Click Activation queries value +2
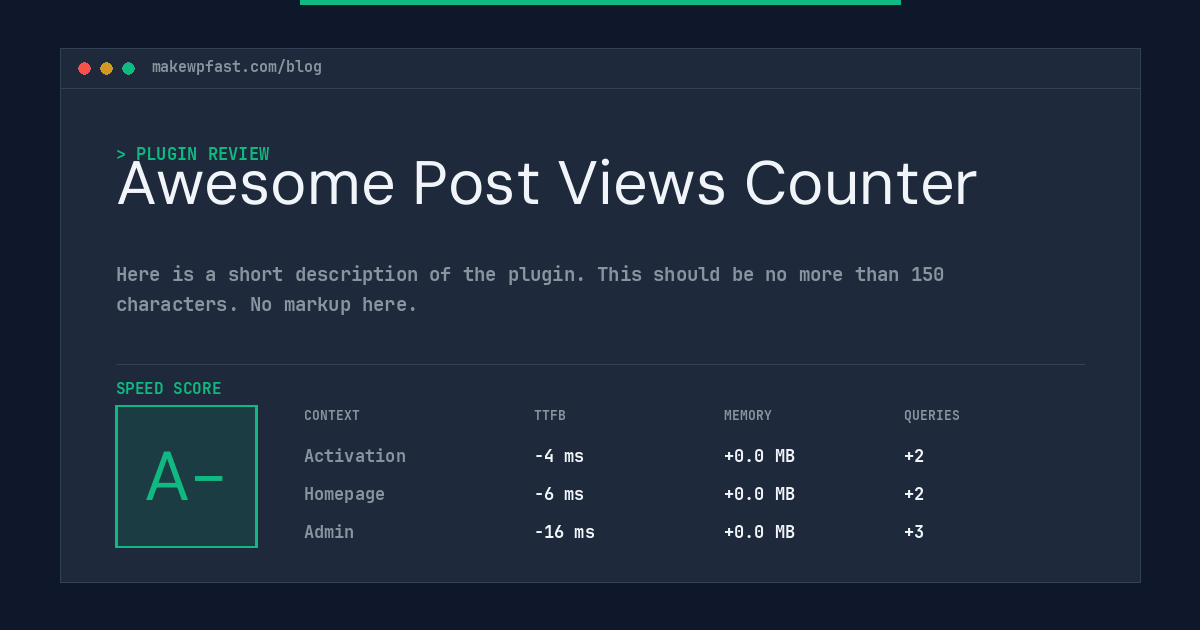The image size is (1200, 630). click(x=914, y=456)
